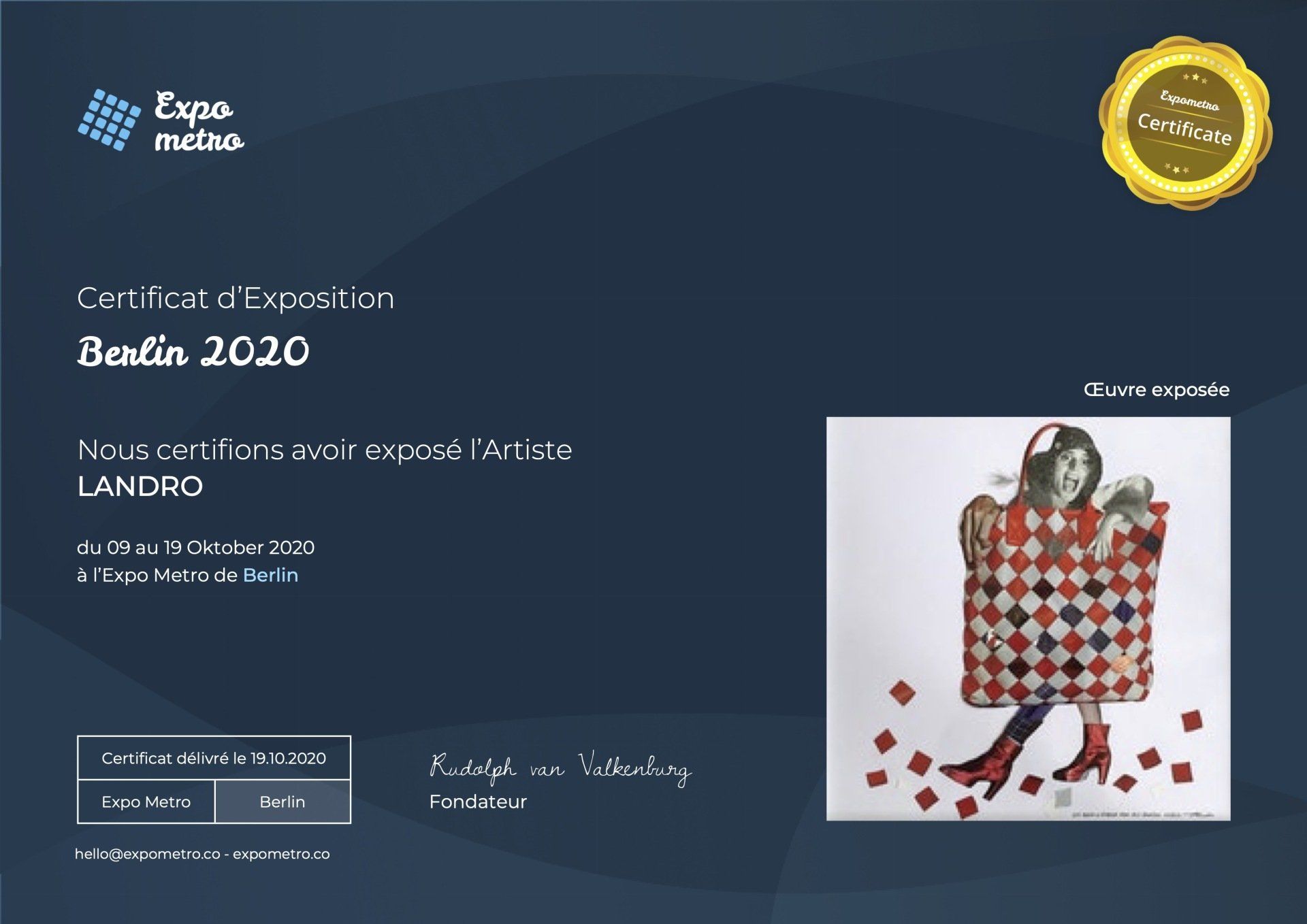Click the blue Berlin link text
1307x924 pixels.
click(x=270, y=576)
